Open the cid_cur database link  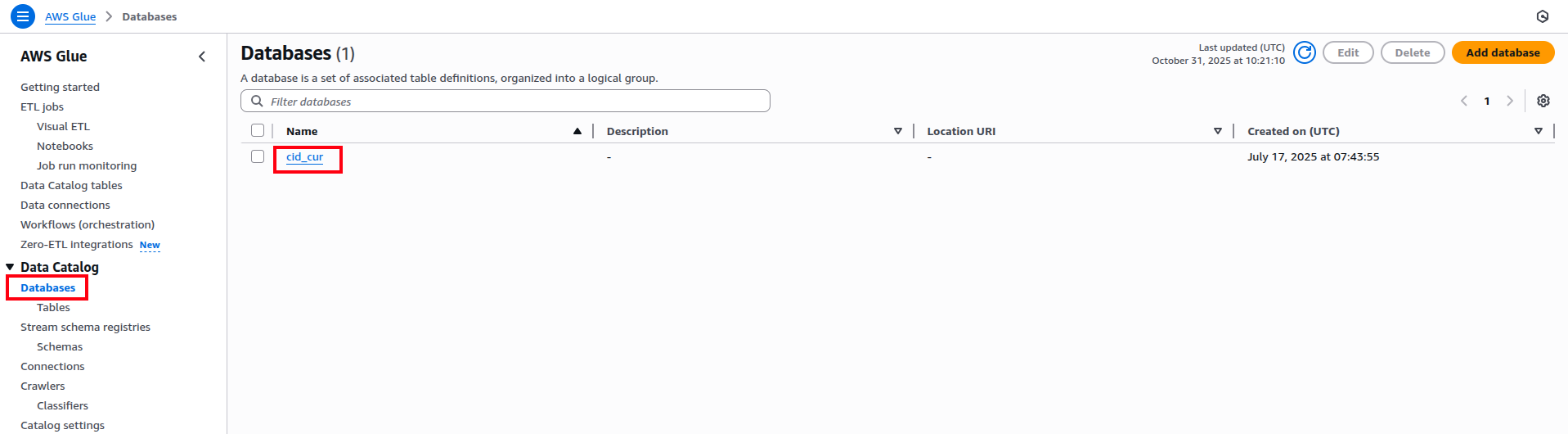[x=304, y=157]
